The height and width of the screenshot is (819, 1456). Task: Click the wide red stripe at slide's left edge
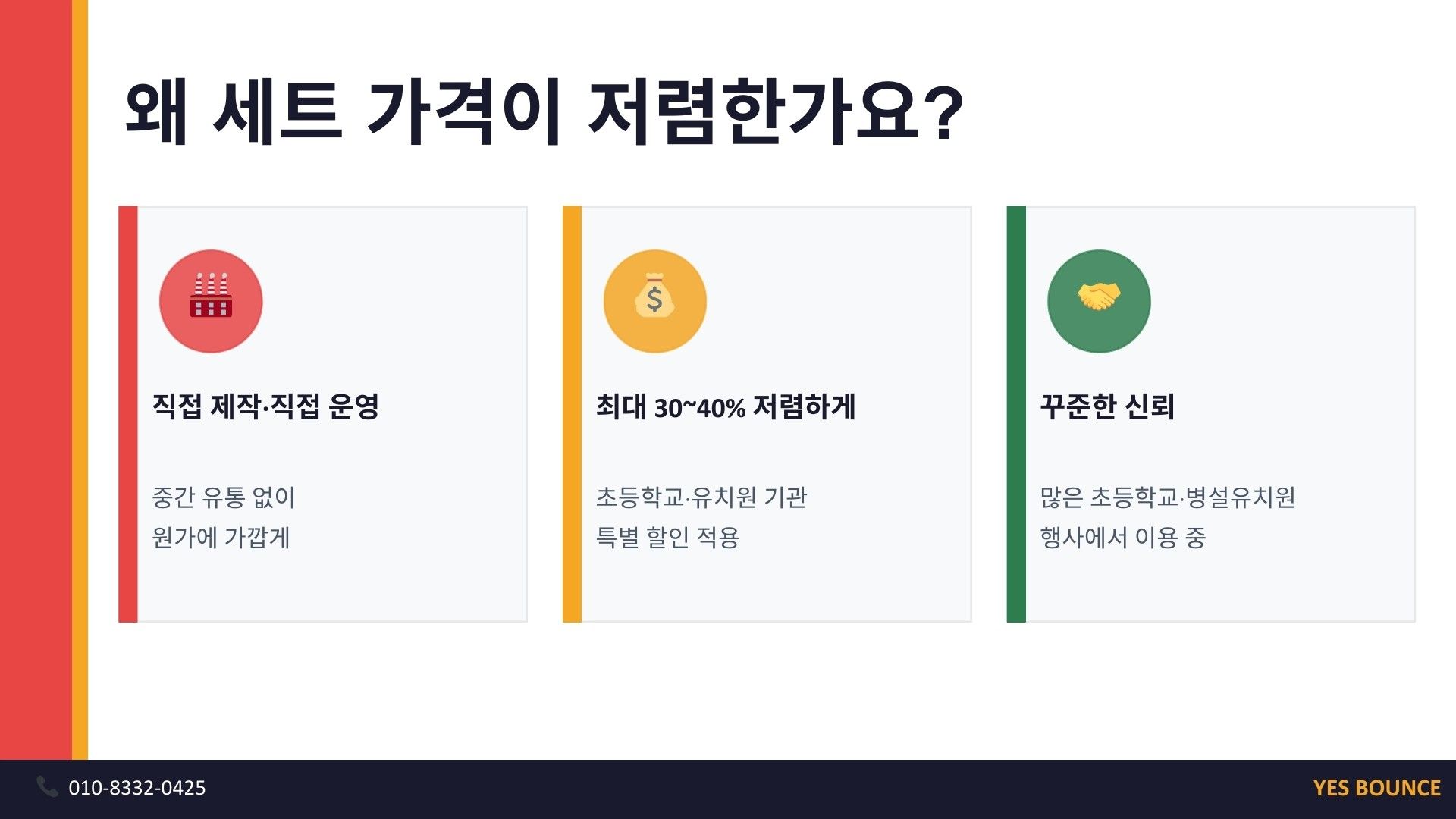point(36,379)
